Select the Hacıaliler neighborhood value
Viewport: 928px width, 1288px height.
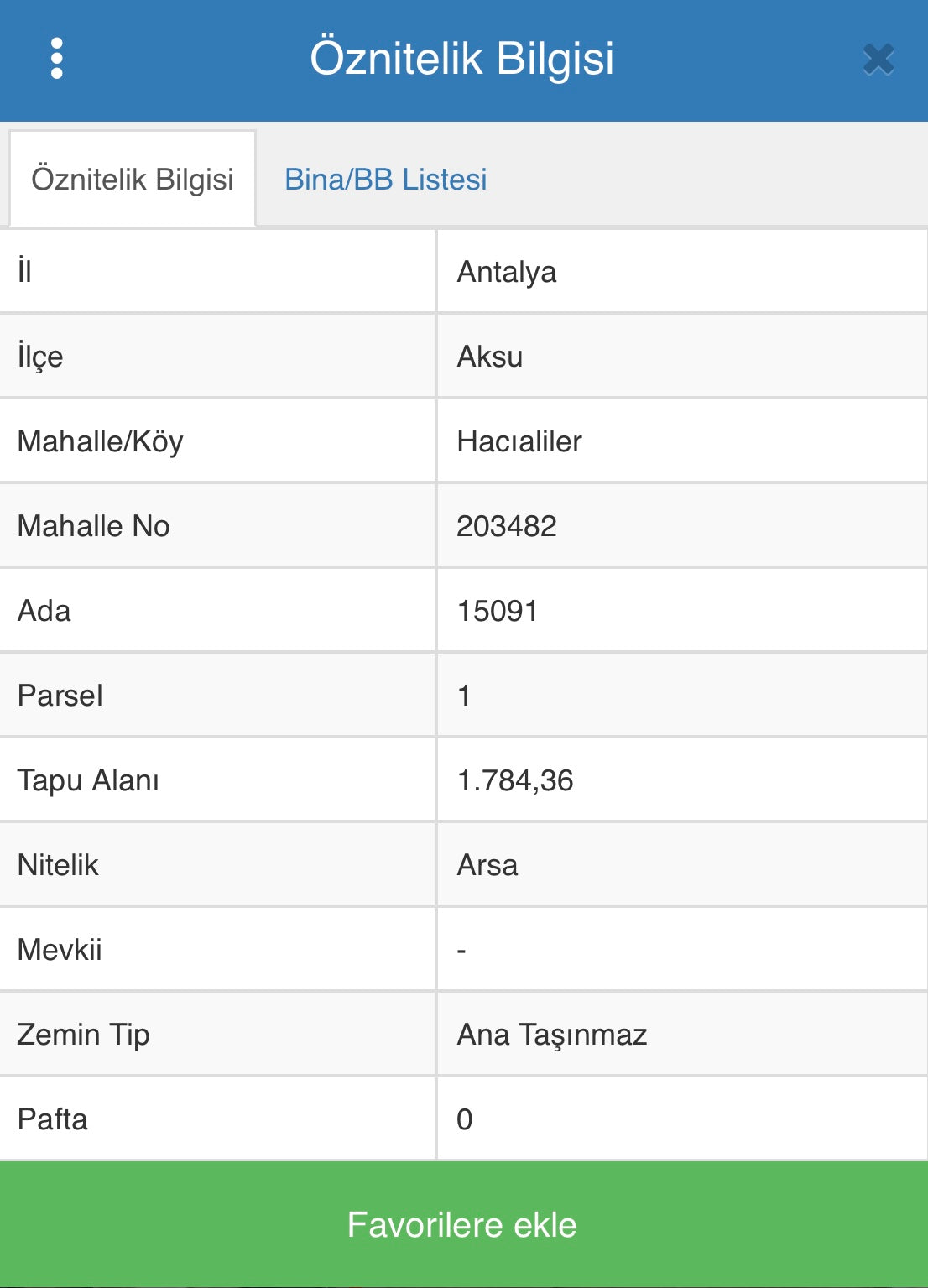519,441
